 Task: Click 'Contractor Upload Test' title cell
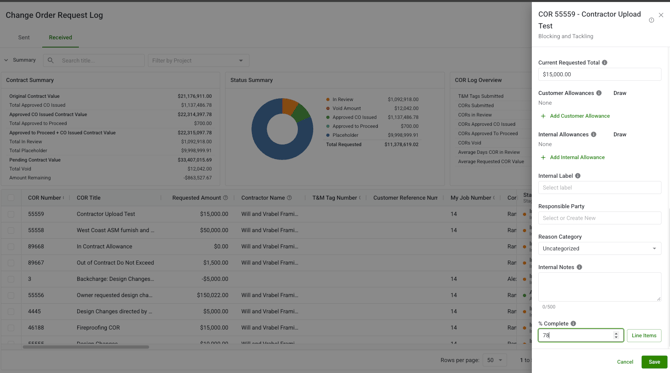pos(106,214)
